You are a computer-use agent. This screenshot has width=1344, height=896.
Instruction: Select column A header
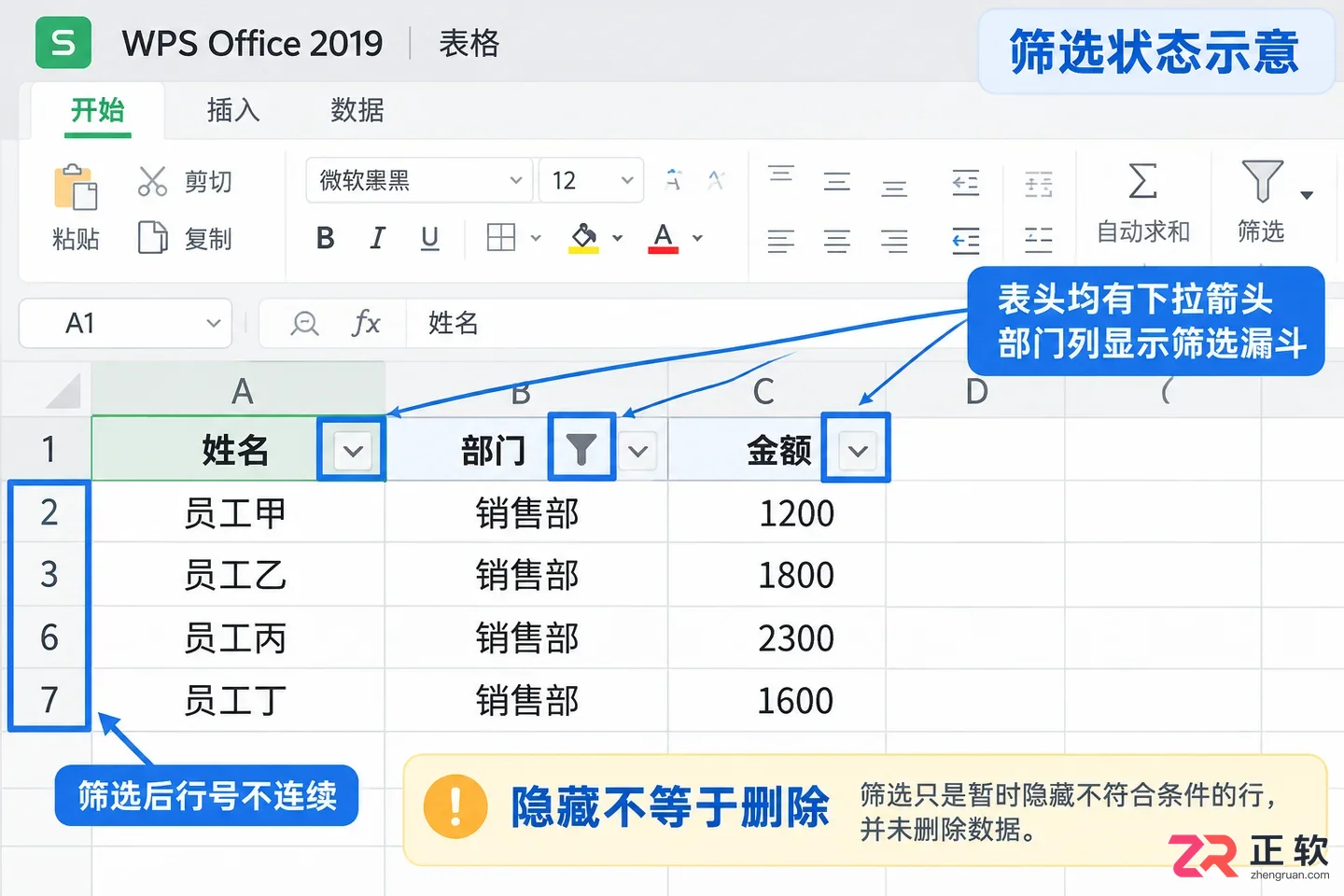(x=239, y=389)
